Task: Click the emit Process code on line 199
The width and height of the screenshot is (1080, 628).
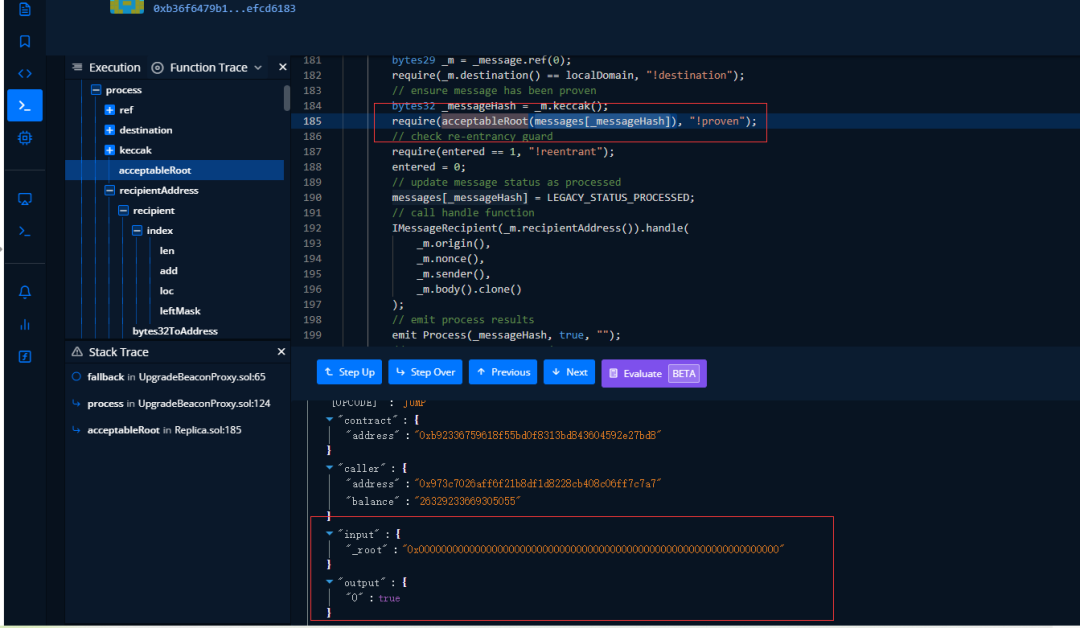Action: click(x=506, y=335)
